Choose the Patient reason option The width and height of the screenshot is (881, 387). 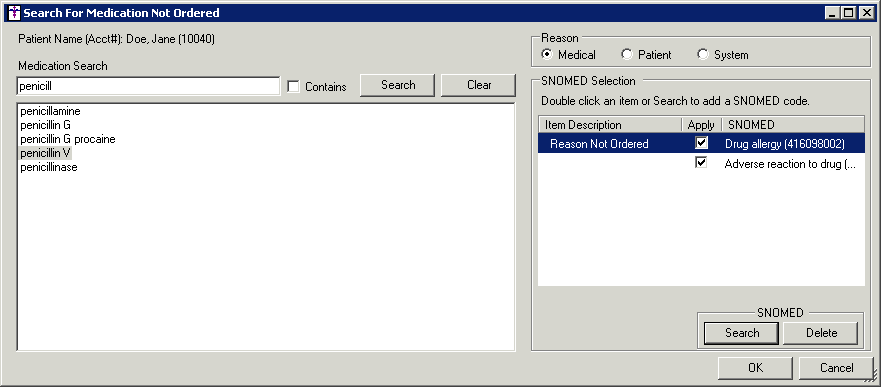[x=626, y=54]
